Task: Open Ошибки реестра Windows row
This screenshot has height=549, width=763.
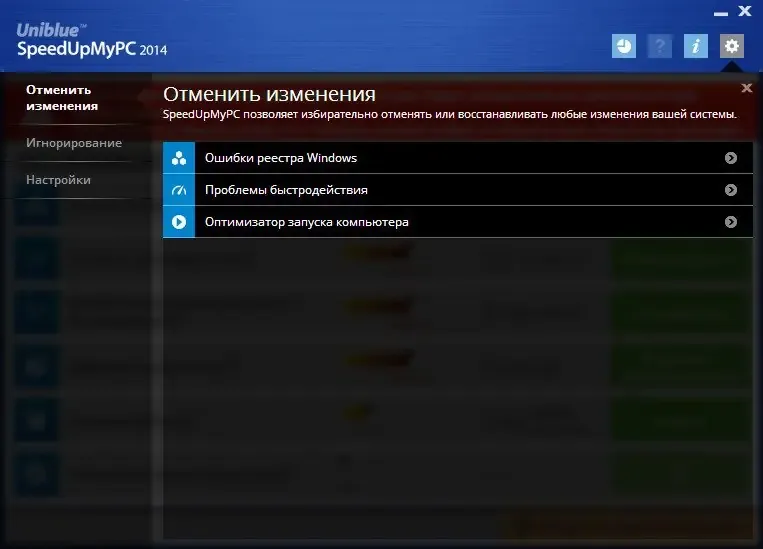Action: coord(458,158)
